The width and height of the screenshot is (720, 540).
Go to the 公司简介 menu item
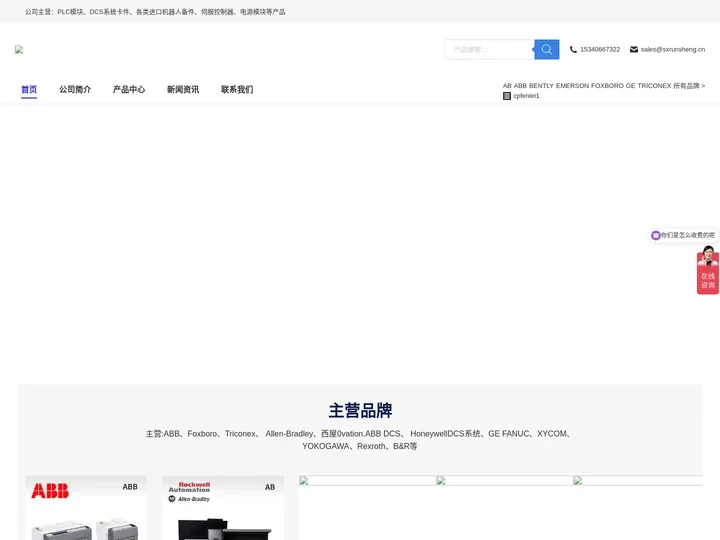[x=75, y=90]
